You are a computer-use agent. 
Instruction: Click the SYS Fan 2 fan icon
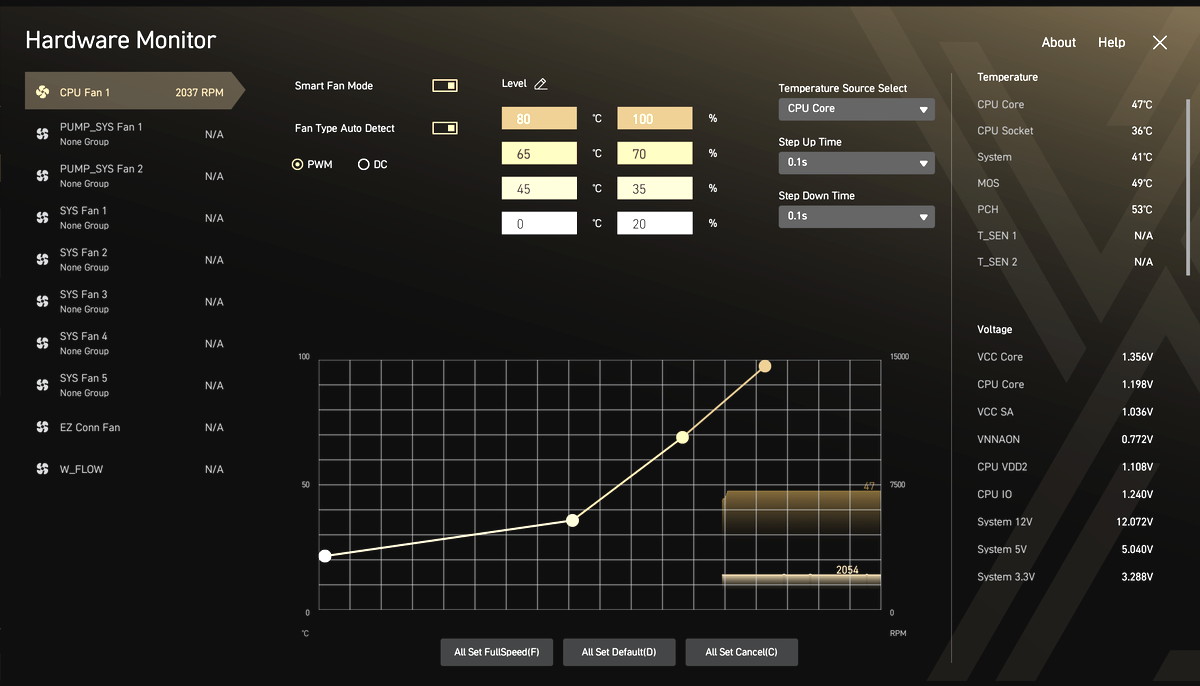(42, 259)
